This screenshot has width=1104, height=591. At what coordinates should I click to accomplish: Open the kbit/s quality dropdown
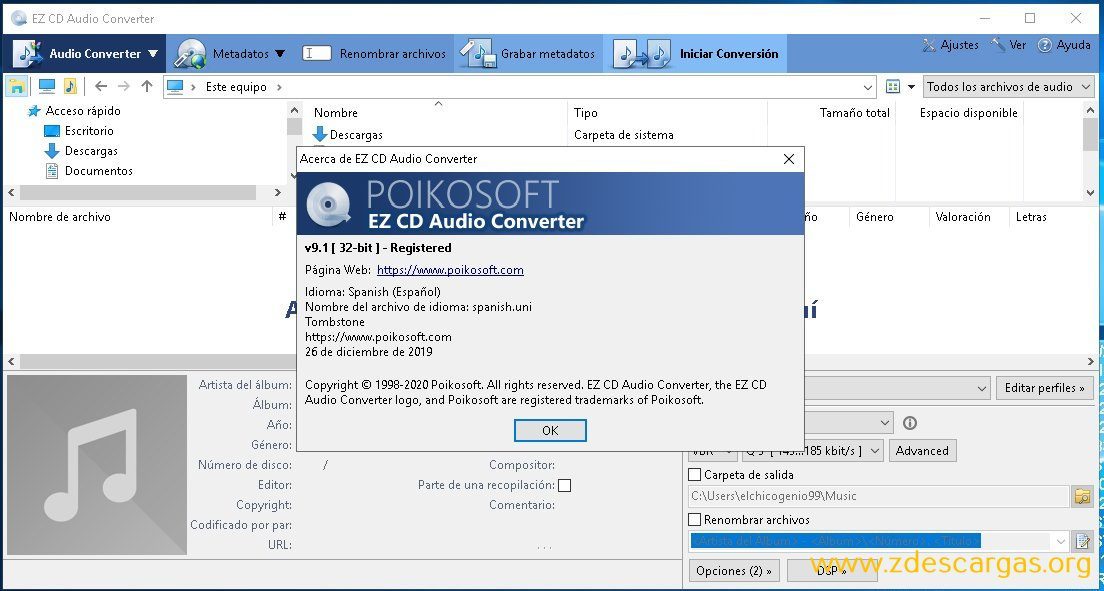pos(813,451)
